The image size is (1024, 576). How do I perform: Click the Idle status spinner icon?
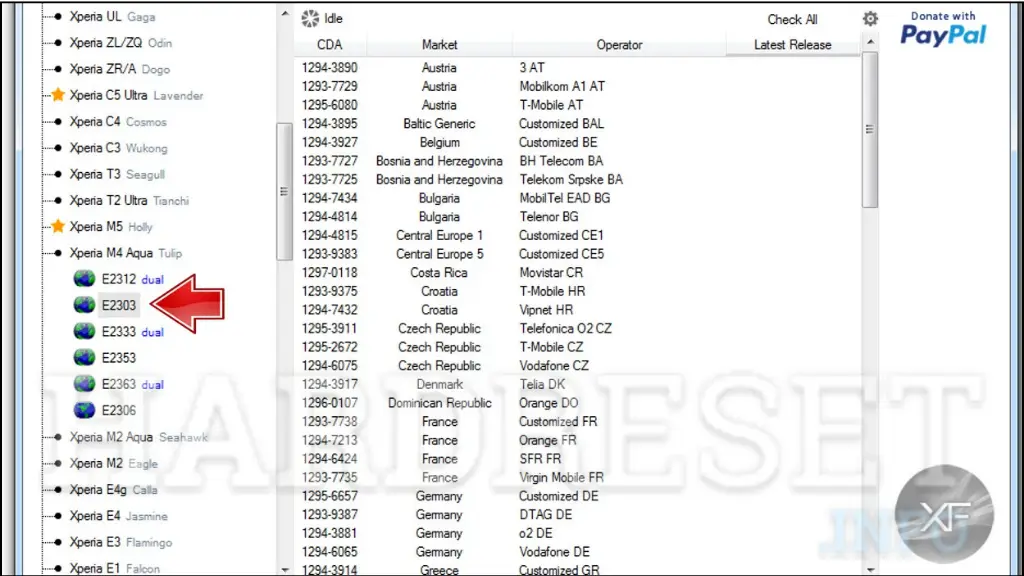coord(310,19)
